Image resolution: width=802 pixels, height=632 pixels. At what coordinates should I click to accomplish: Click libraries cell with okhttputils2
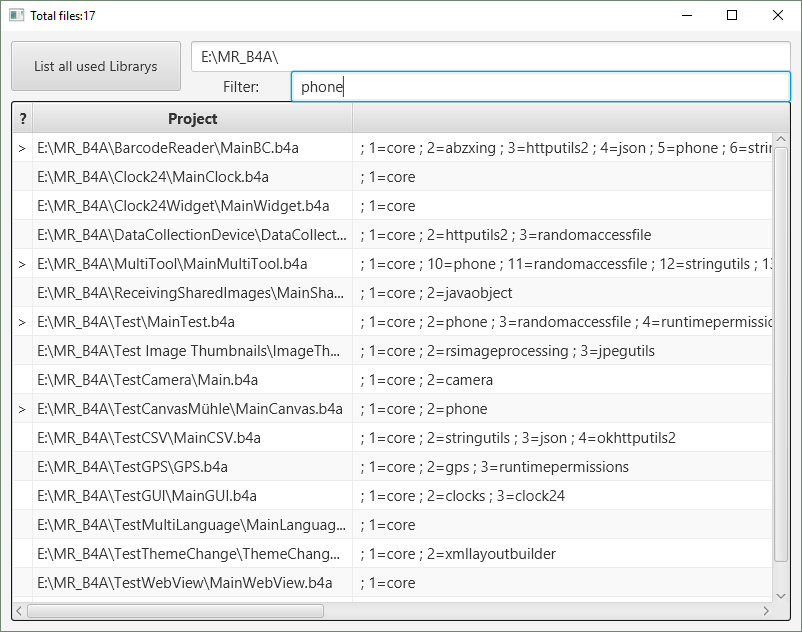[563, 438]
